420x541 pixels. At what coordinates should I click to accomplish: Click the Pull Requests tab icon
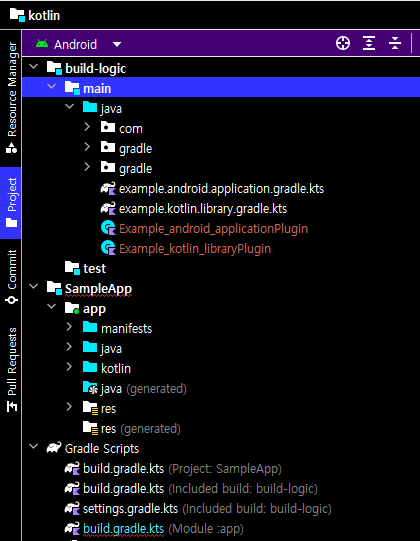point(12,406)
